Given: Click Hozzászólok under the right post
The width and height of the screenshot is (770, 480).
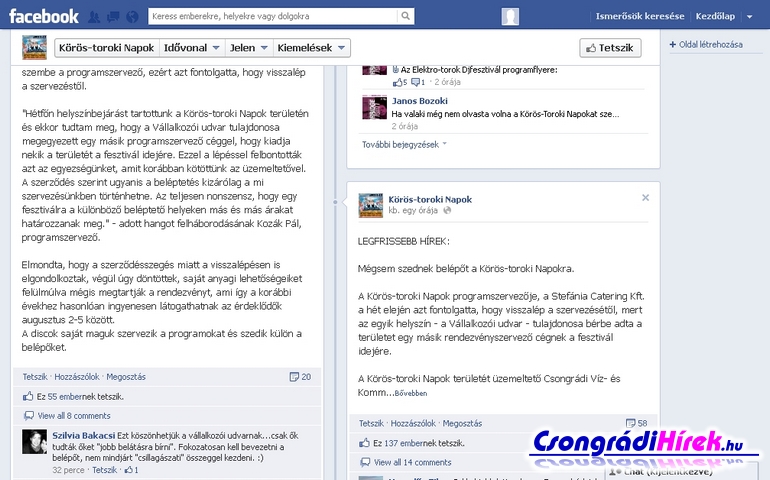Looking at the screenshot, I should click(x=413, y=424).
